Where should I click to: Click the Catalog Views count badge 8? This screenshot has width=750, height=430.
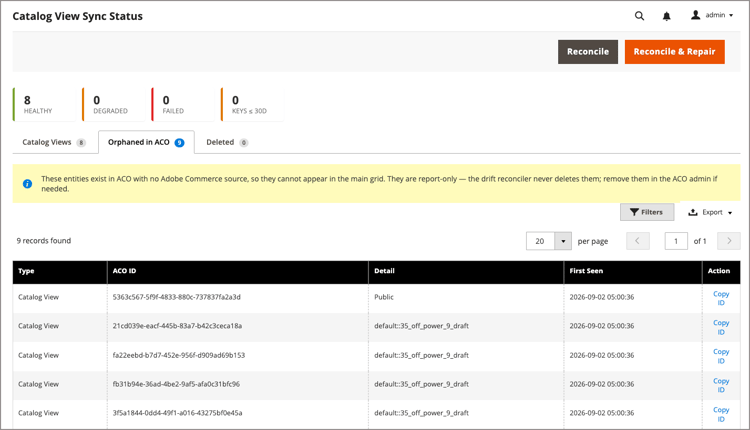(x=81, y=143)
